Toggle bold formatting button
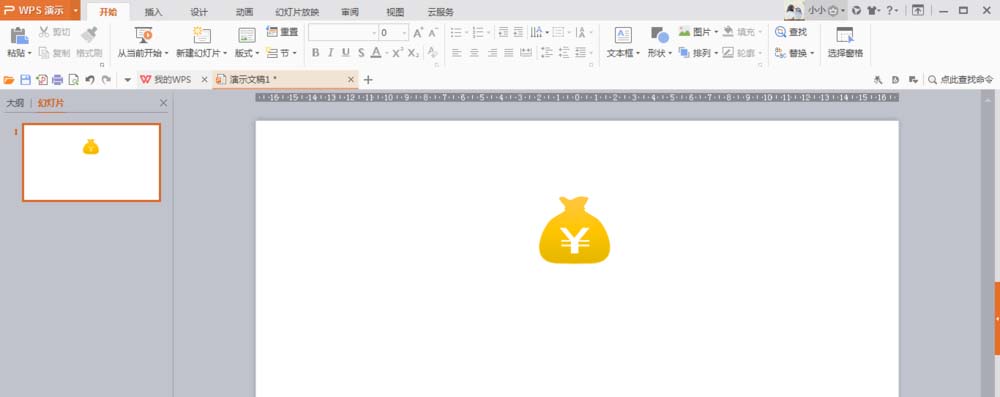Viewport: 1000px width, 397px height. coord(315,53)
